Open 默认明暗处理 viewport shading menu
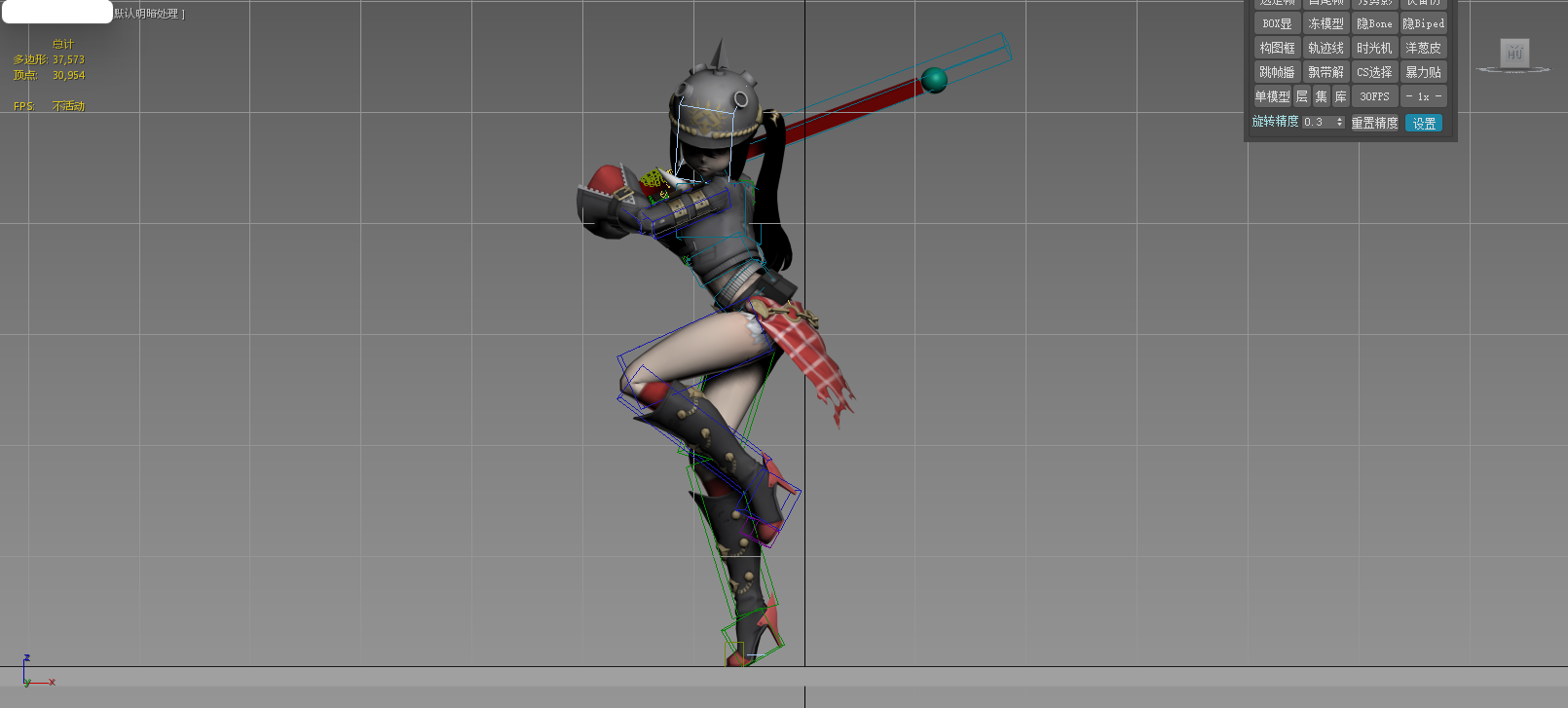 tap(148, 14)
